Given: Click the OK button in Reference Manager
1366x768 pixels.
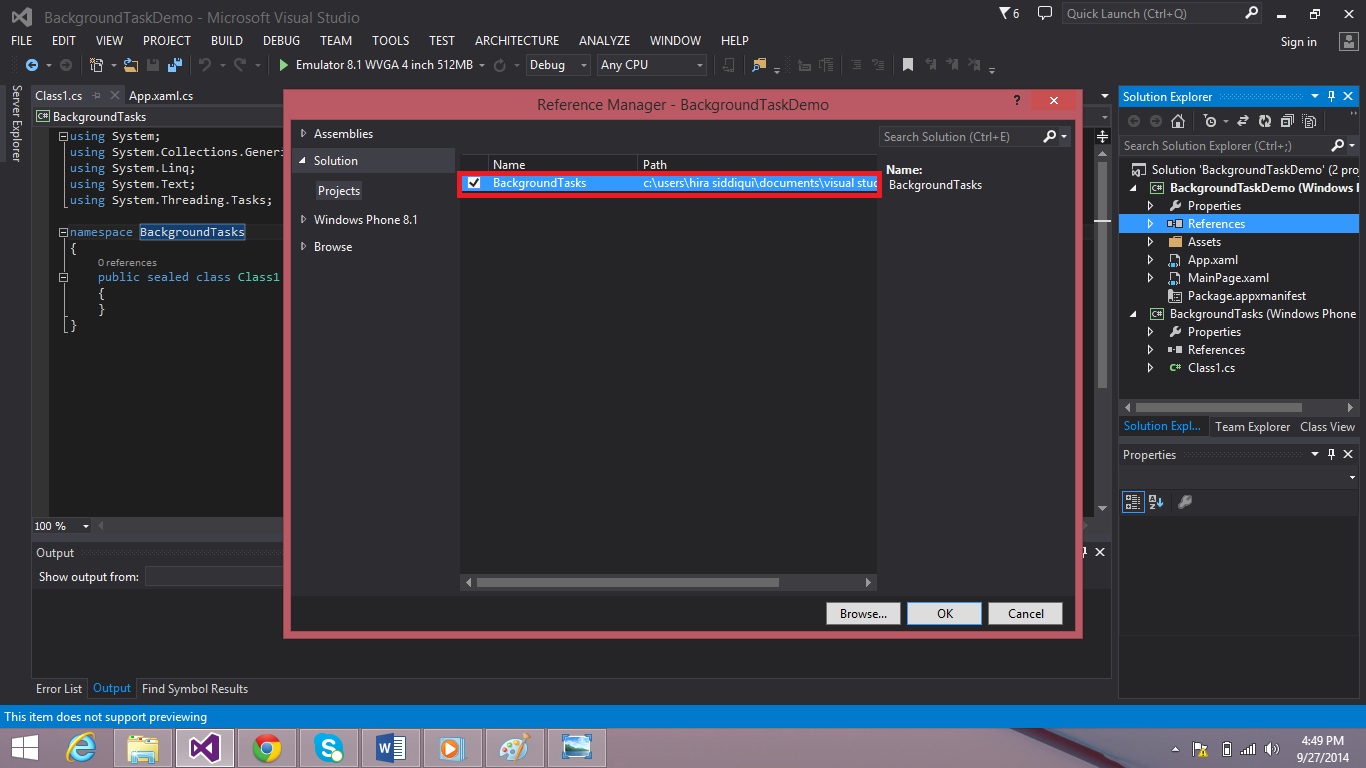Looking at the screenshot, I should (x=945, y=614).
